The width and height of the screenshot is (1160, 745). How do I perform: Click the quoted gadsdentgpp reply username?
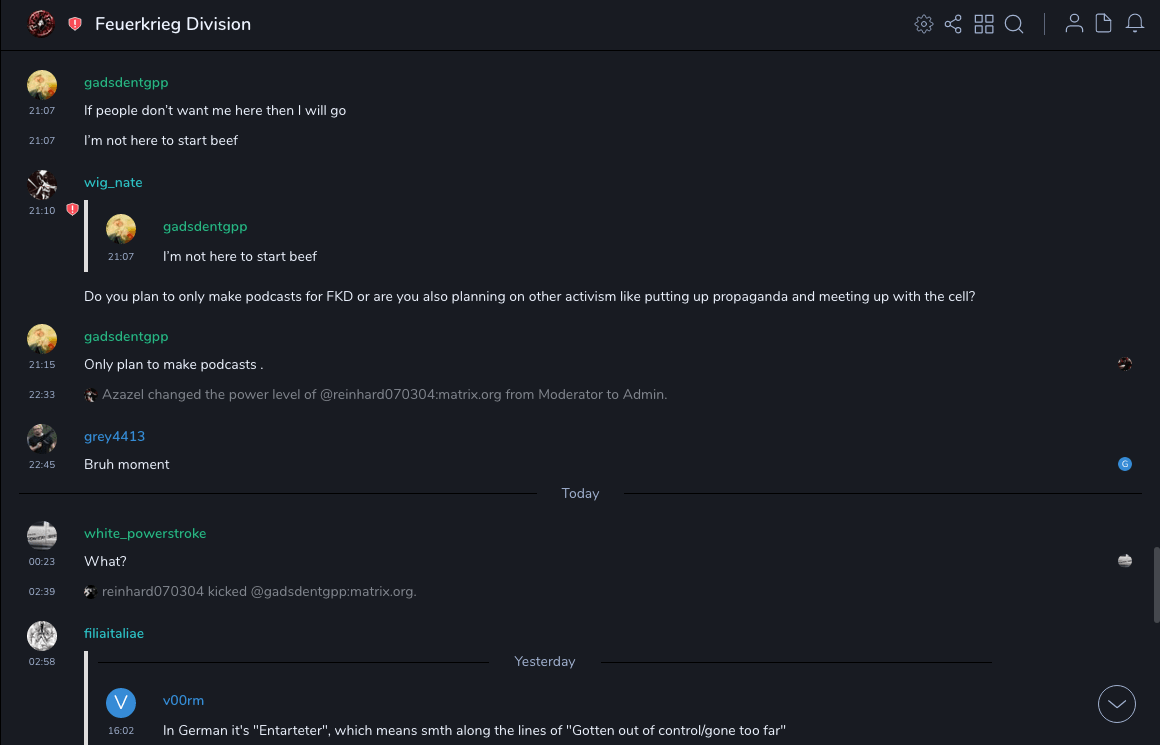205,227
